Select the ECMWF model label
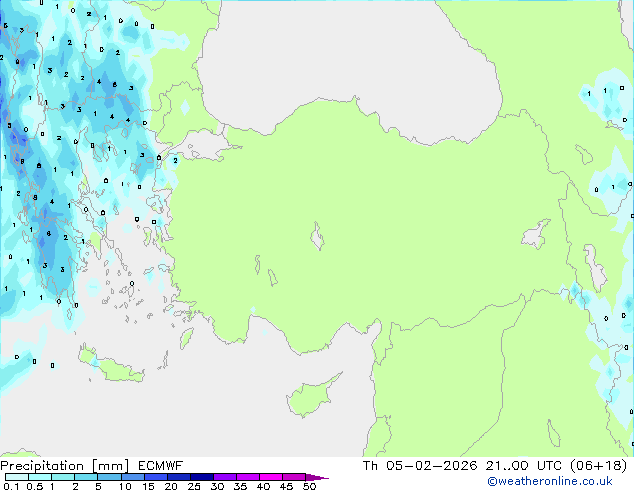Viewport: 634px width, 490px height. pos(154,466)
